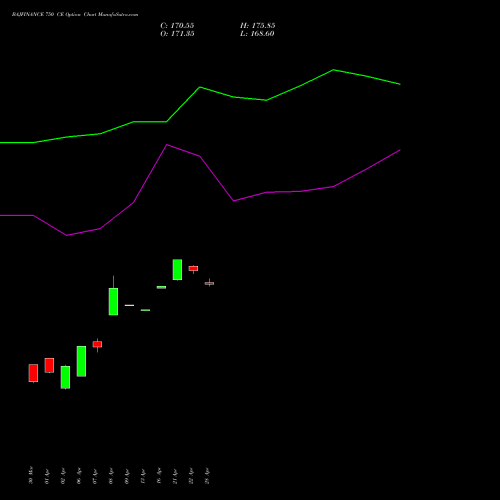Click the 22 Apr date axis label
Image resolution: width=500 pixels, height=500 pixels.
(x=191, y=476)
